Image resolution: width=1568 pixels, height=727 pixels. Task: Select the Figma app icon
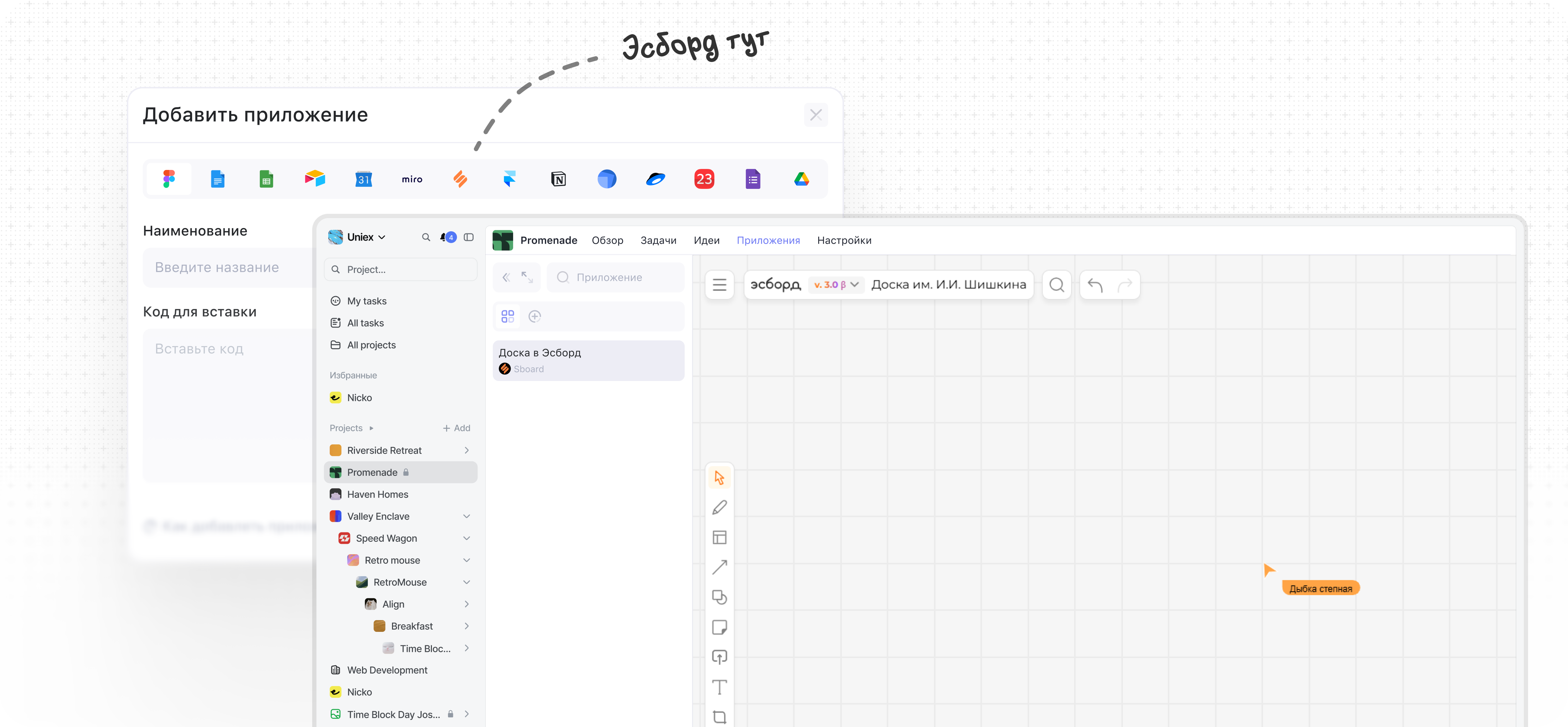click(169, 179)
